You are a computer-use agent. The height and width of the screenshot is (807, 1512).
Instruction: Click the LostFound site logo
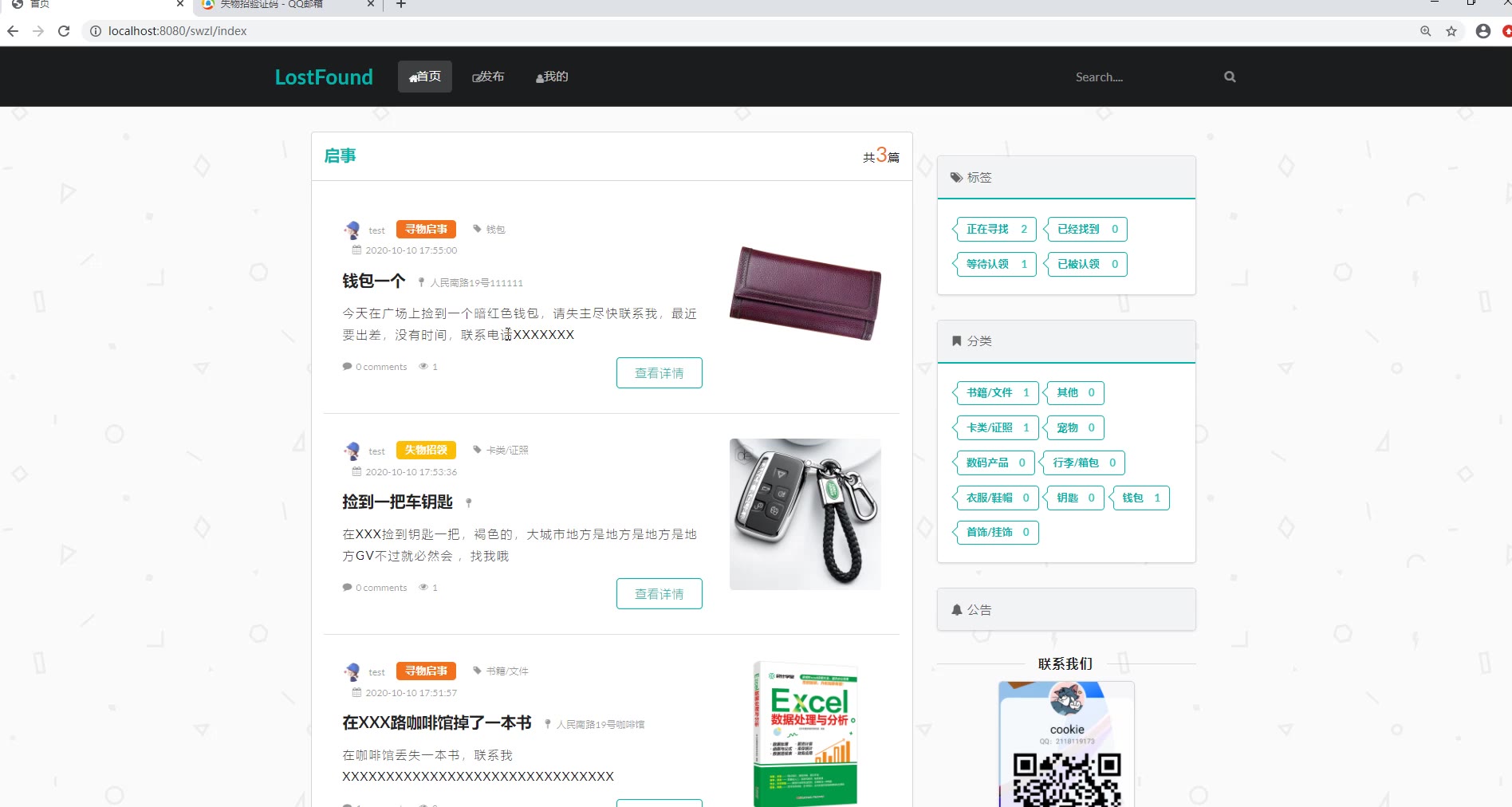pos(324,77)
